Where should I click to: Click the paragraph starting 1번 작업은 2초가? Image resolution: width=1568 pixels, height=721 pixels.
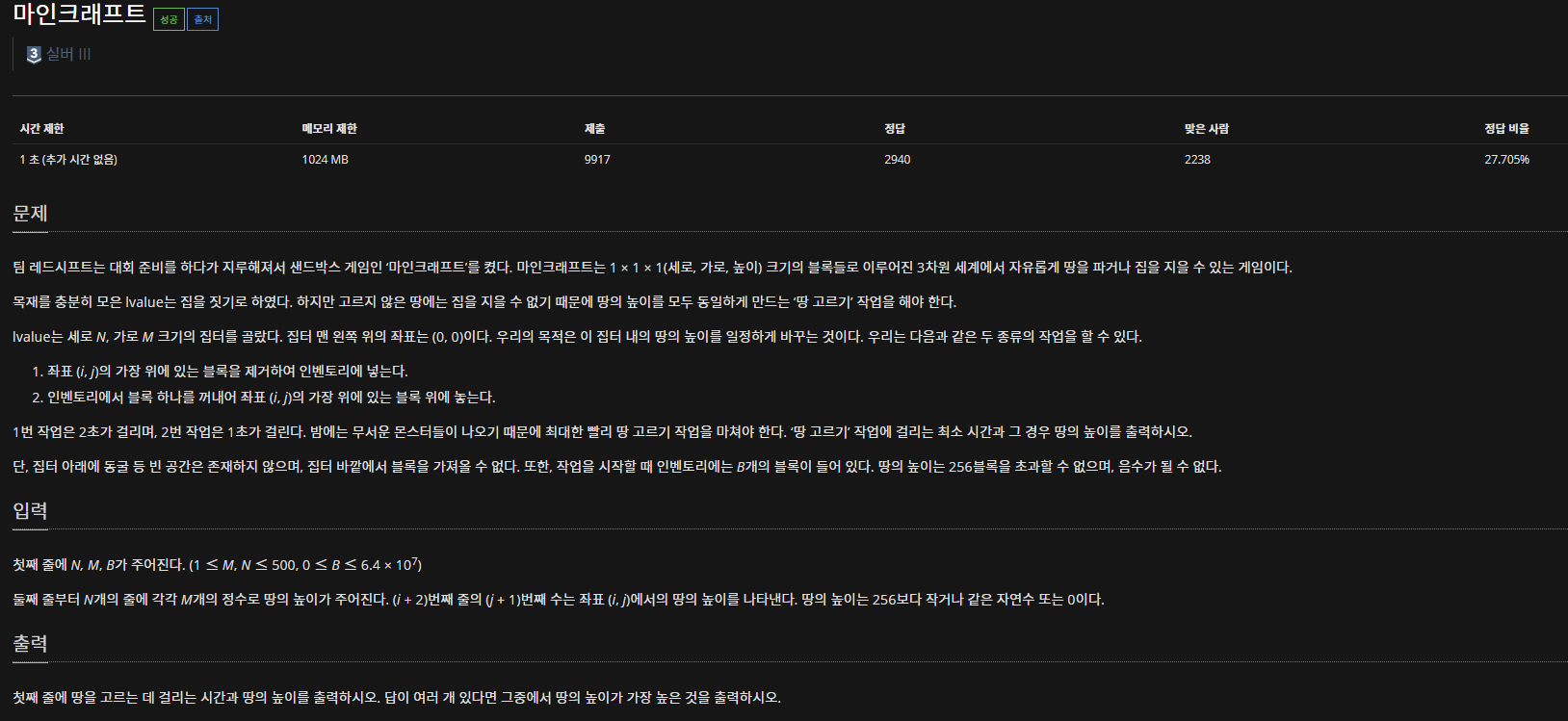click(602, 432)
